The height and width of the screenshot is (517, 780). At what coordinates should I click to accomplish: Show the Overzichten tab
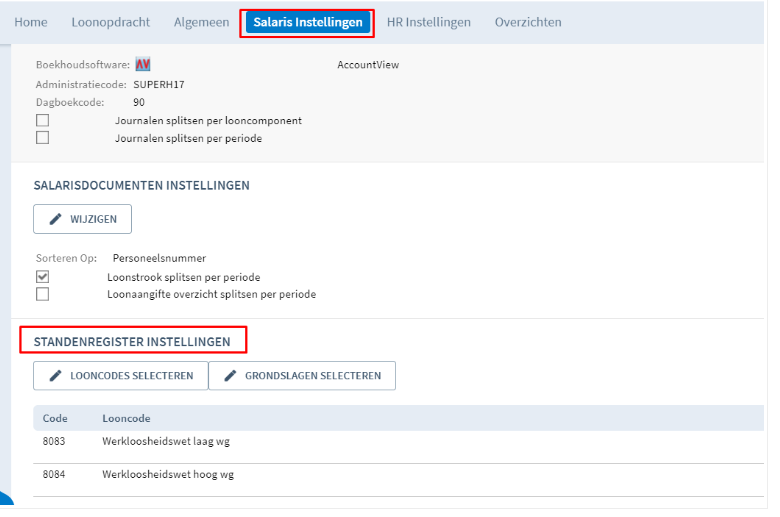click(x=527, y=22)
